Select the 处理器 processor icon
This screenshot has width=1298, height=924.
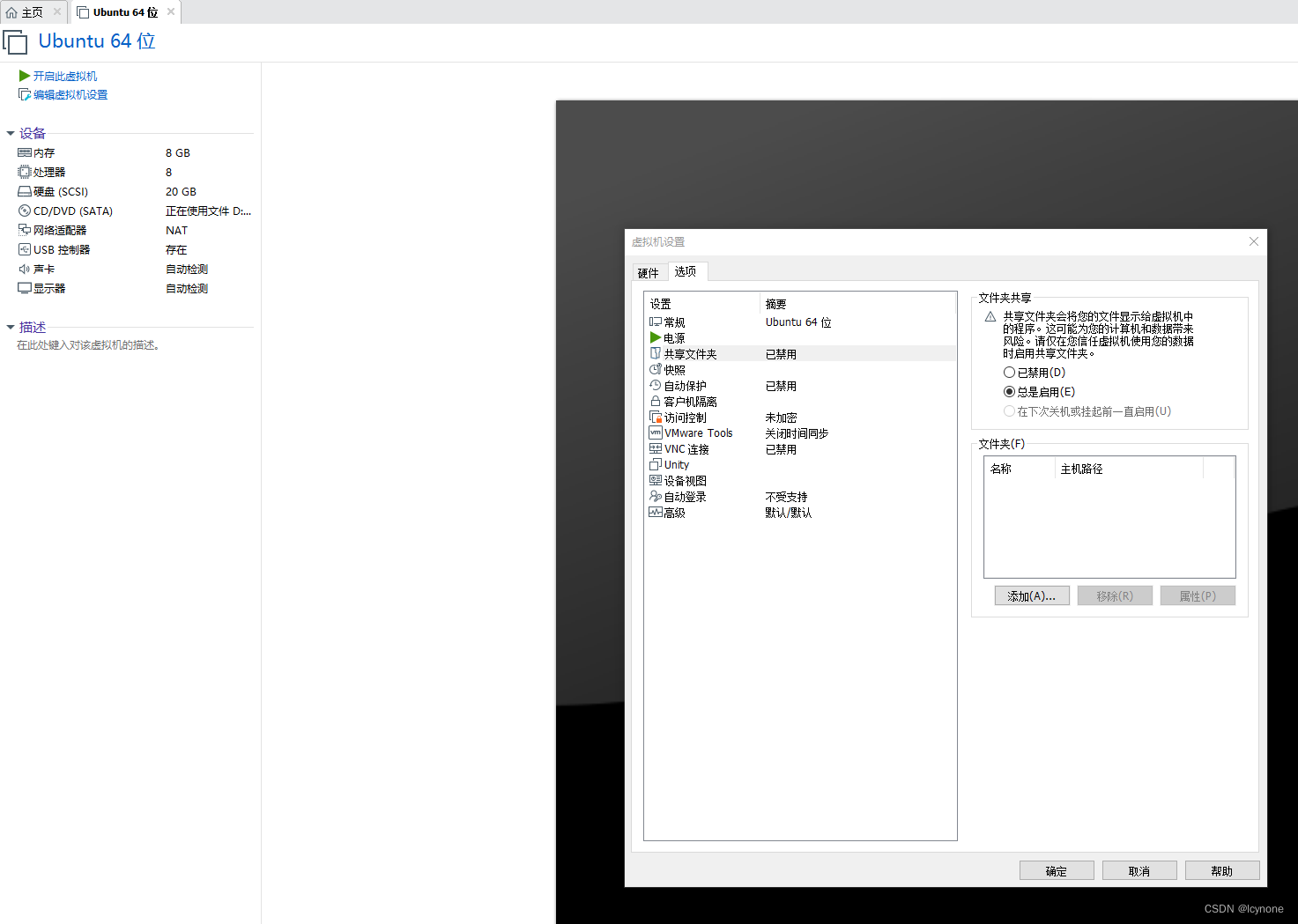pyautogui.click(x=25, y=172)
